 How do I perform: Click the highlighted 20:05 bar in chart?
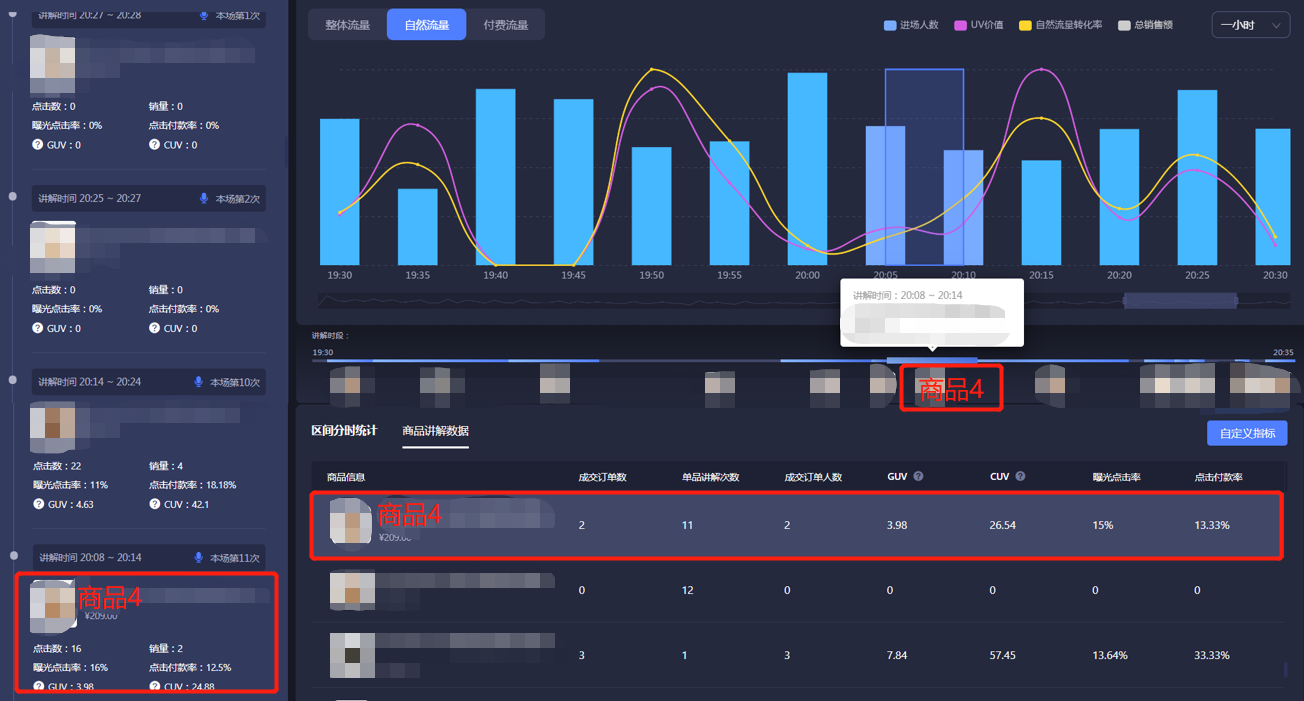pyautogui.click(x=923, y=165)
